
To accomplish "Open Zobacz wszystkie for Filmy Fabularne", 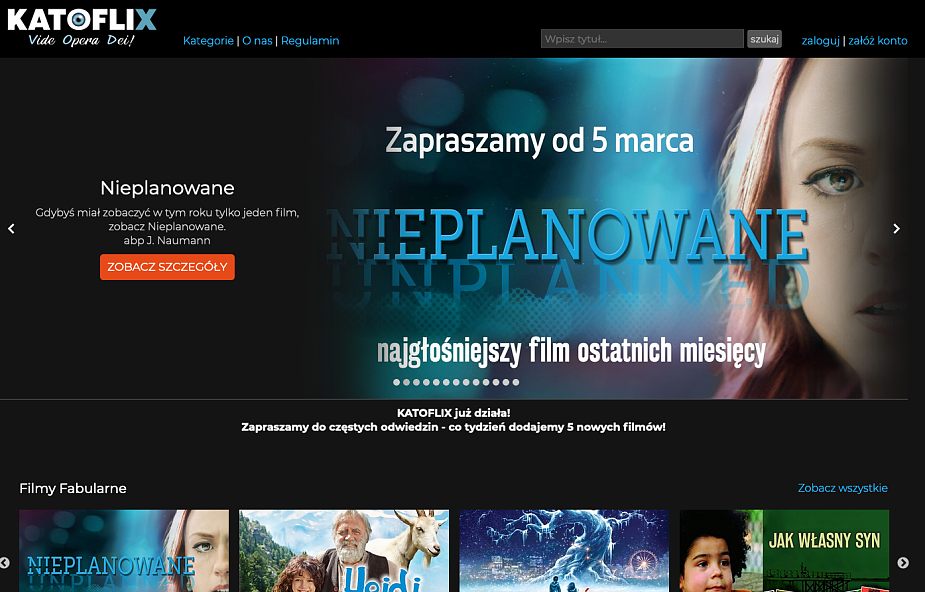I will coord(842,488).
